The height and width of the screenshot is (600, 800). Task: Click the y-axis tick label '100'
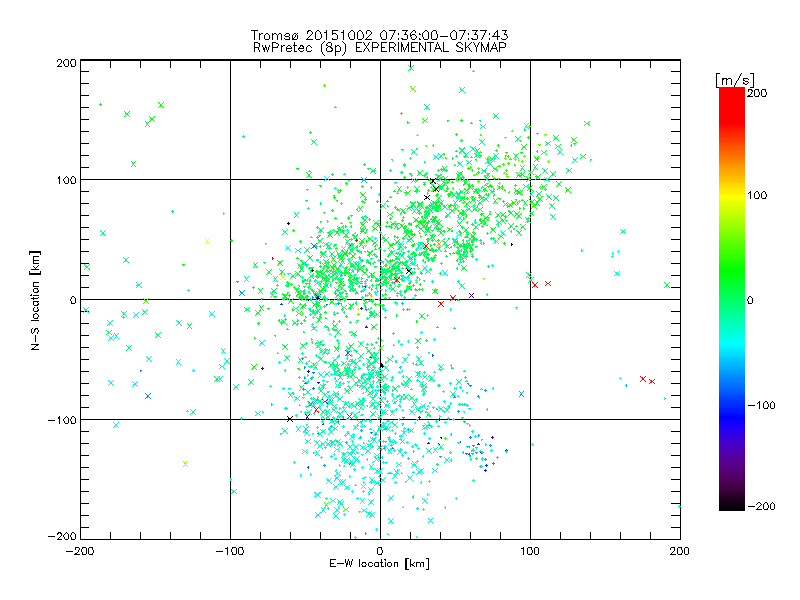pos(66,180)
